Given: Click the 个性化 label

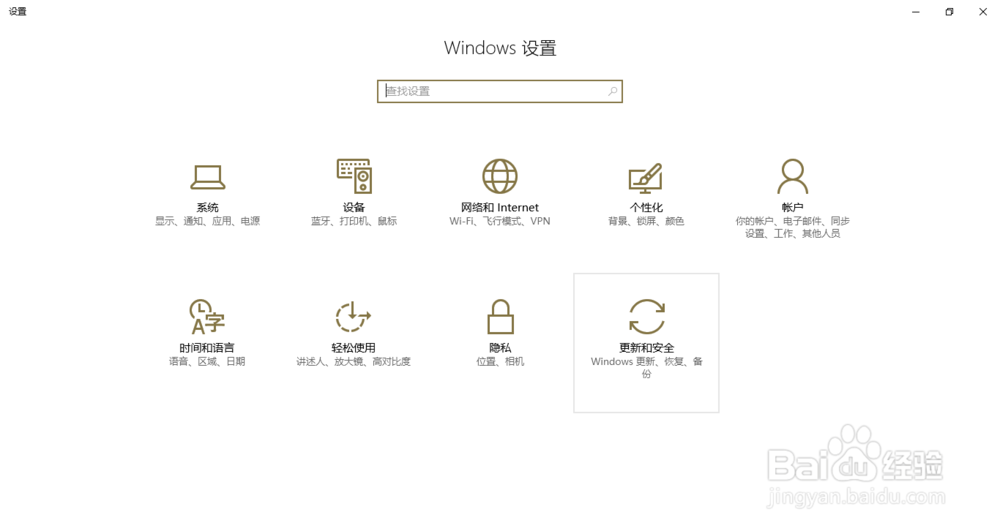Looking at the screenshot, I should 646,207.
